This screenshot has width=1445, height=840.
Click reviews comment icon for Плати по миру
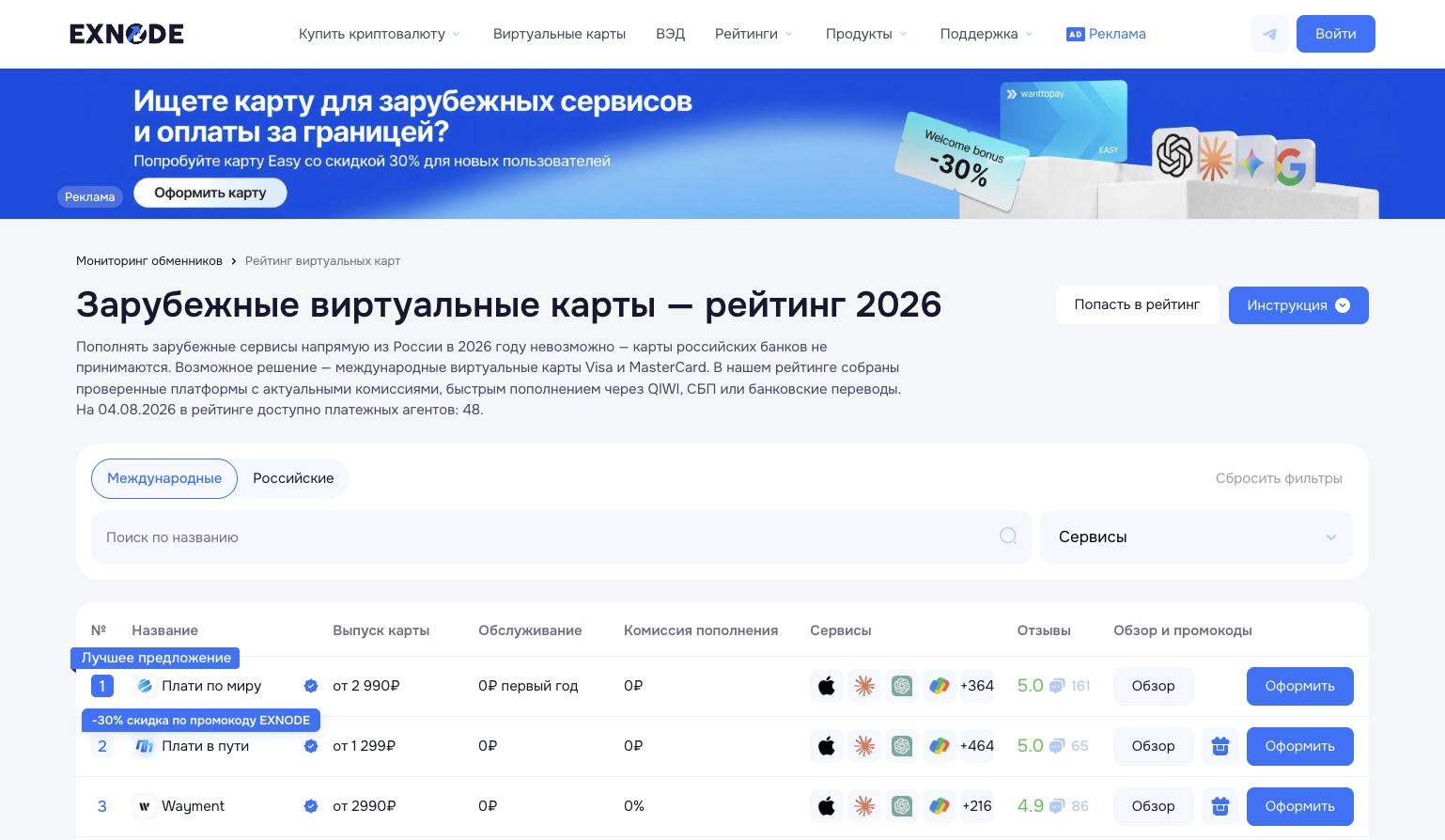point(1057,686)
